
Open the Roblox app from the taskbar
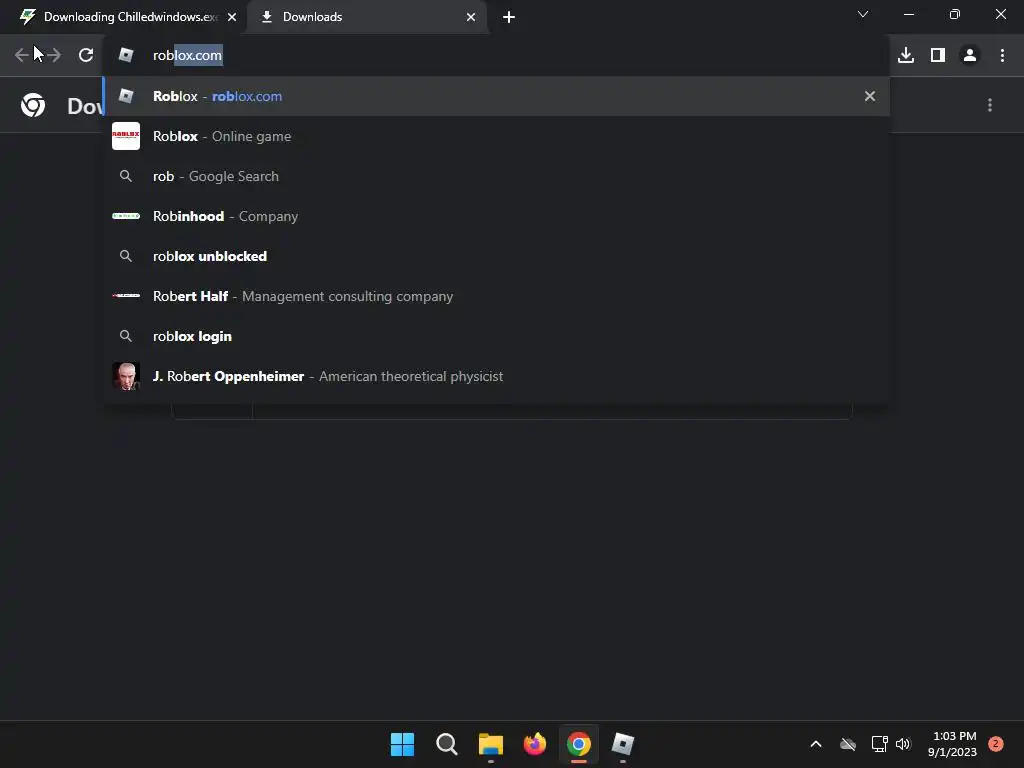pyautogui.click(x=623, y=744)
